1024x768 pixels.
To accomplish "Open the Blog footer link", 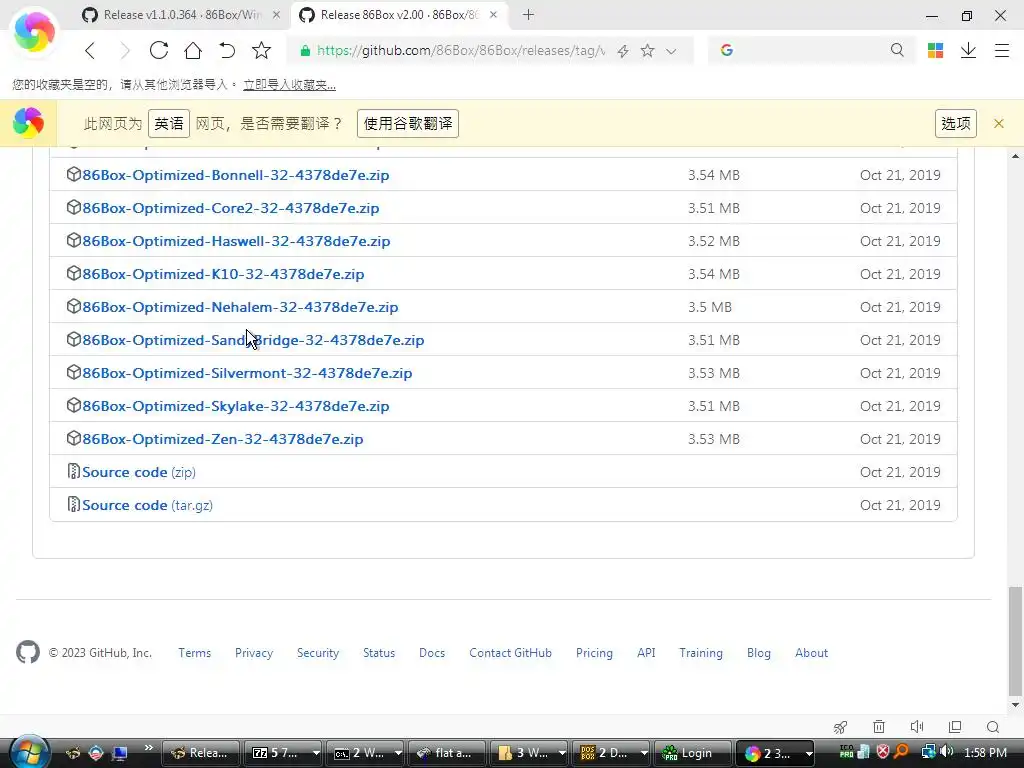I will [759, 652].
